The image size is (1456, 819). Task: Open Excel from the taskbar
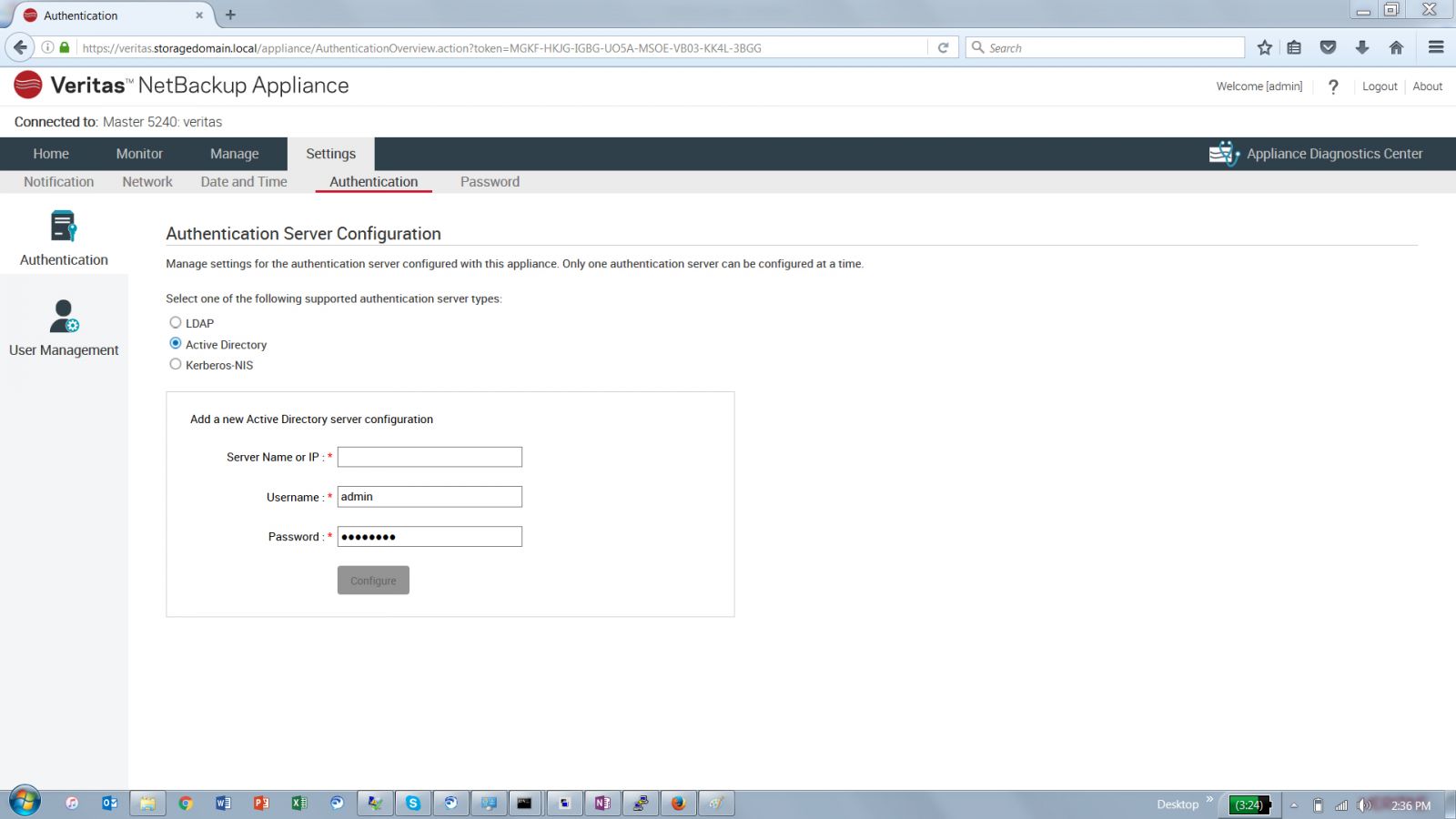[298, 804]
